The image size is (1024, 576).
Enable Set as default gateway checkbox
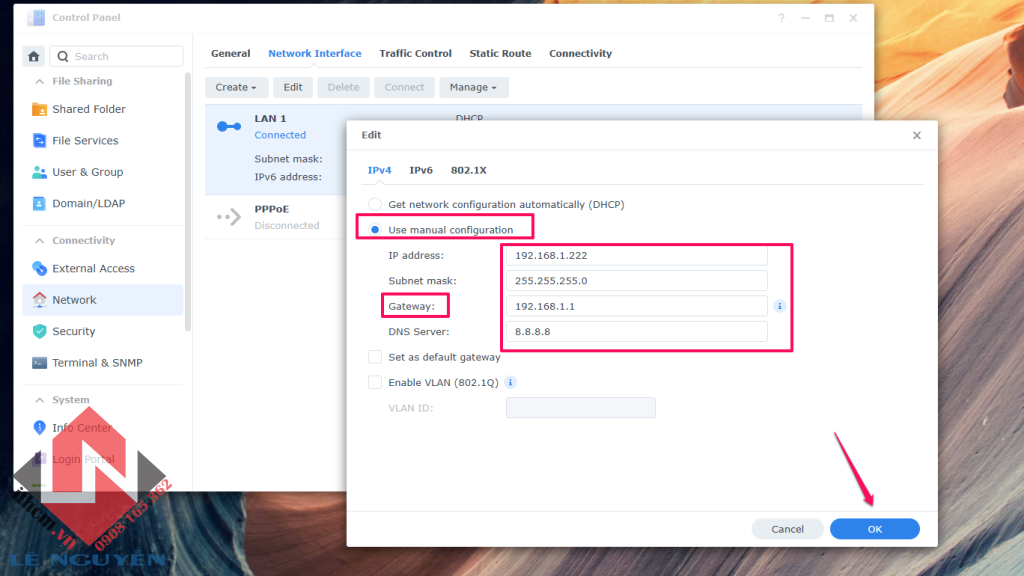click(x=375, y=356)
